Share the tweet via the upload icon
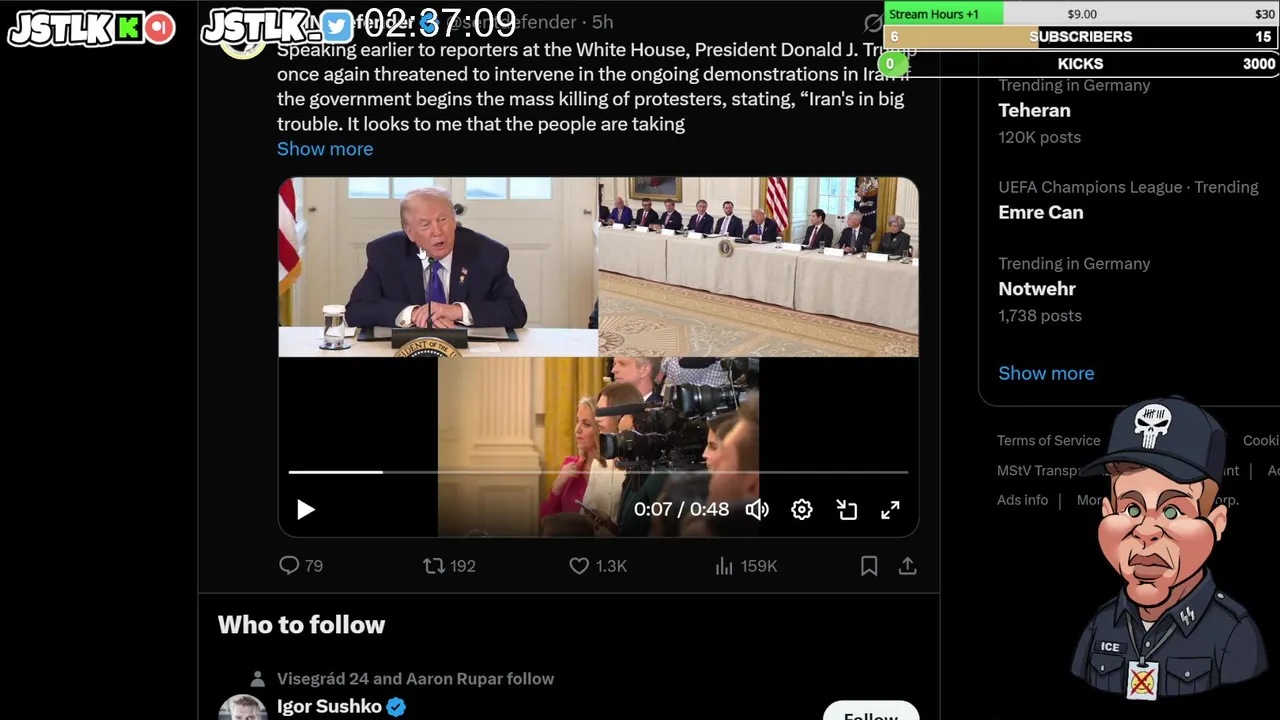This screenshot has height=720, width=1280. click(907, 566)
